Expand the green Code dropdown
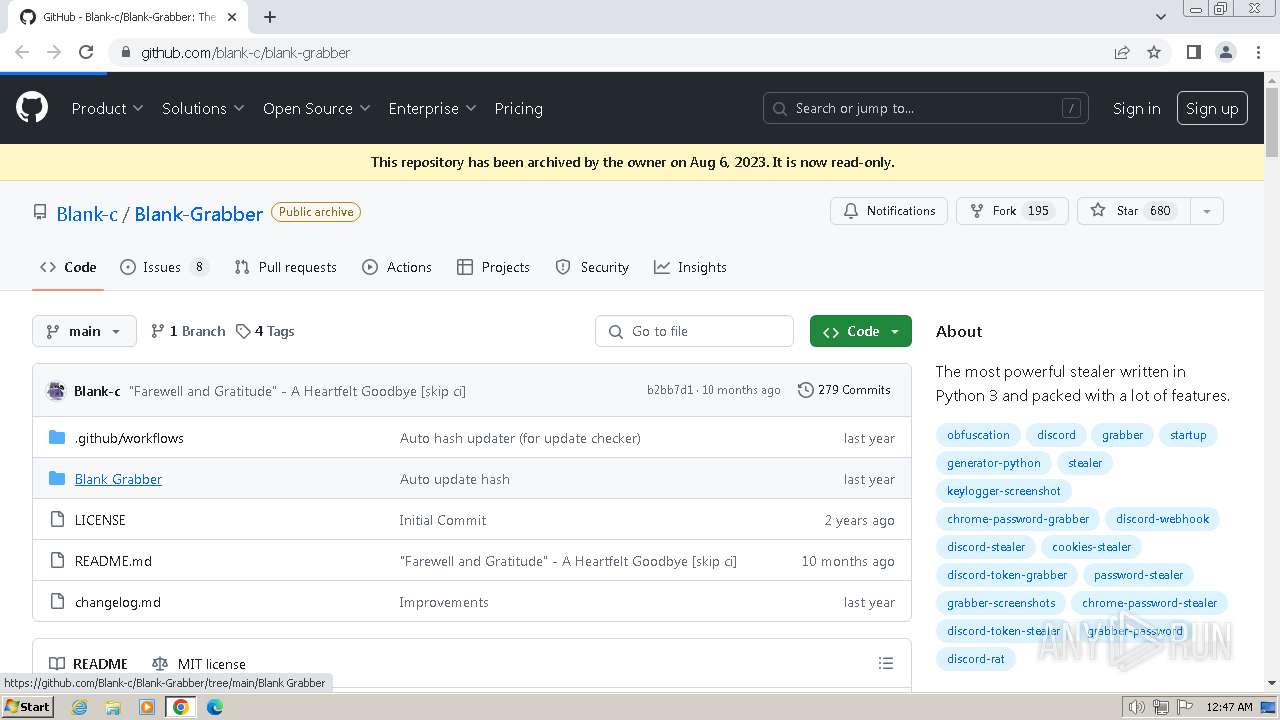Screen dimensions: 1280x720 861,331
